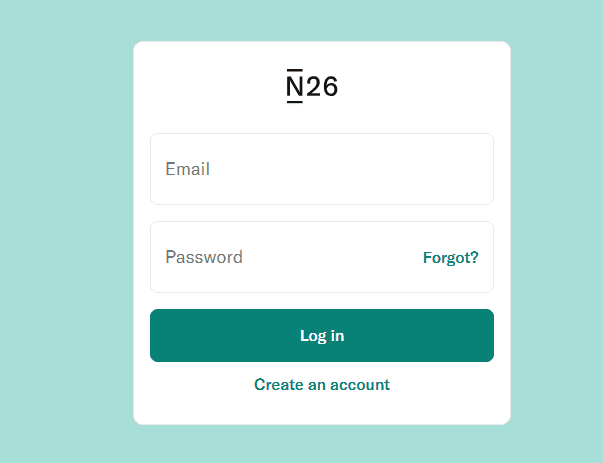Focus the Email input field
The height and width of the screenshot is (463, 603).
321,169
